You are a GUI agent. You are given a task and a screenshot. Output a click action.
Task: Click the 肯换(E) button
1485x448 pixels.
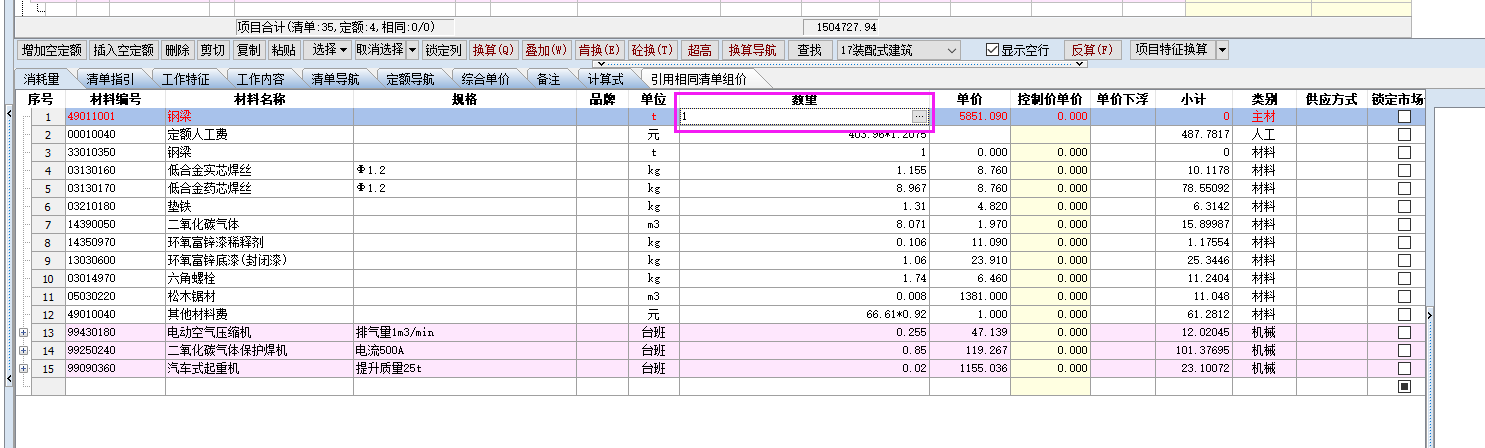click(x=599, y=50)
